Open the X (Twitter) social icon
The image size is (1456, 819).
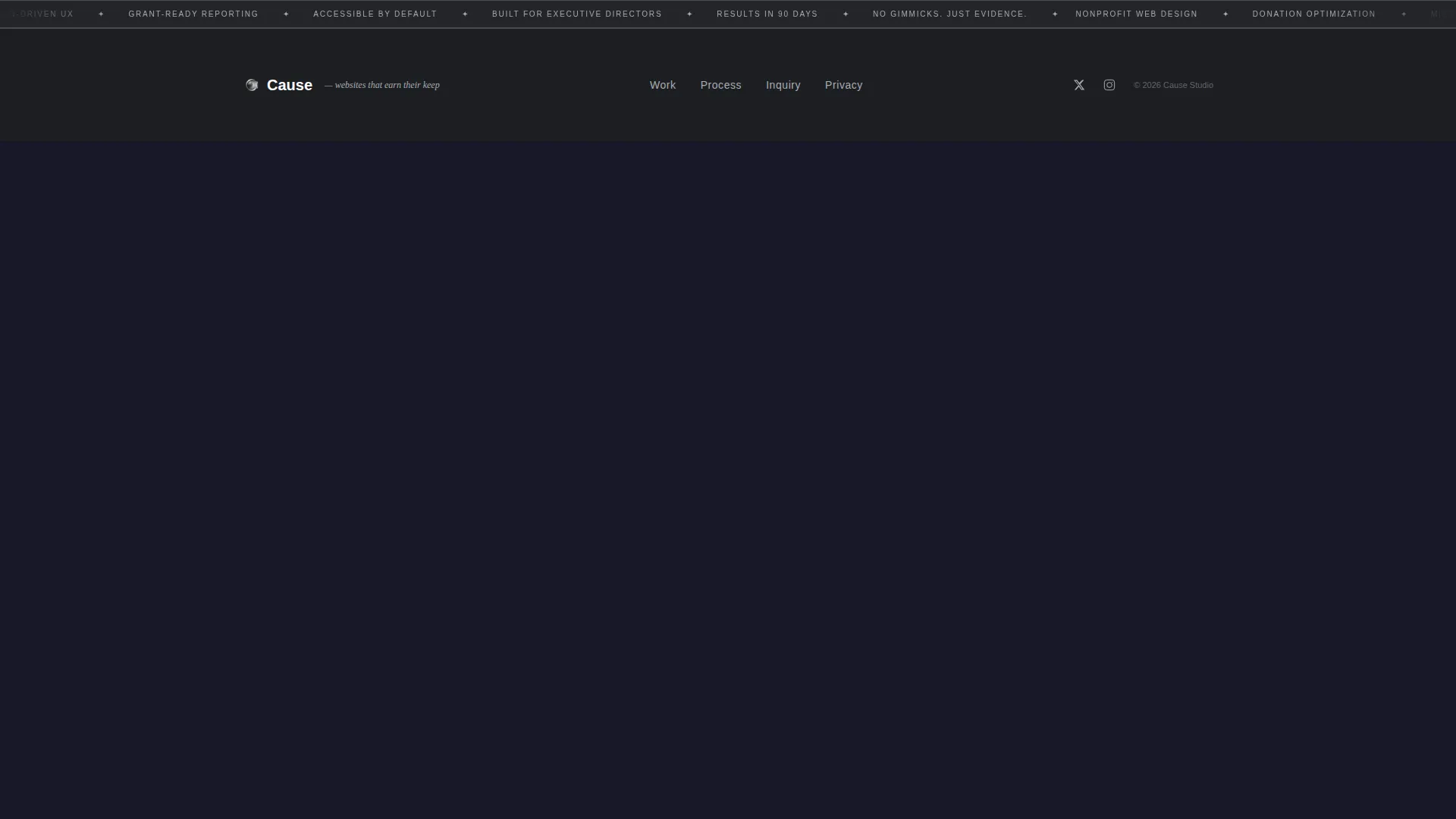point(1079,85)
